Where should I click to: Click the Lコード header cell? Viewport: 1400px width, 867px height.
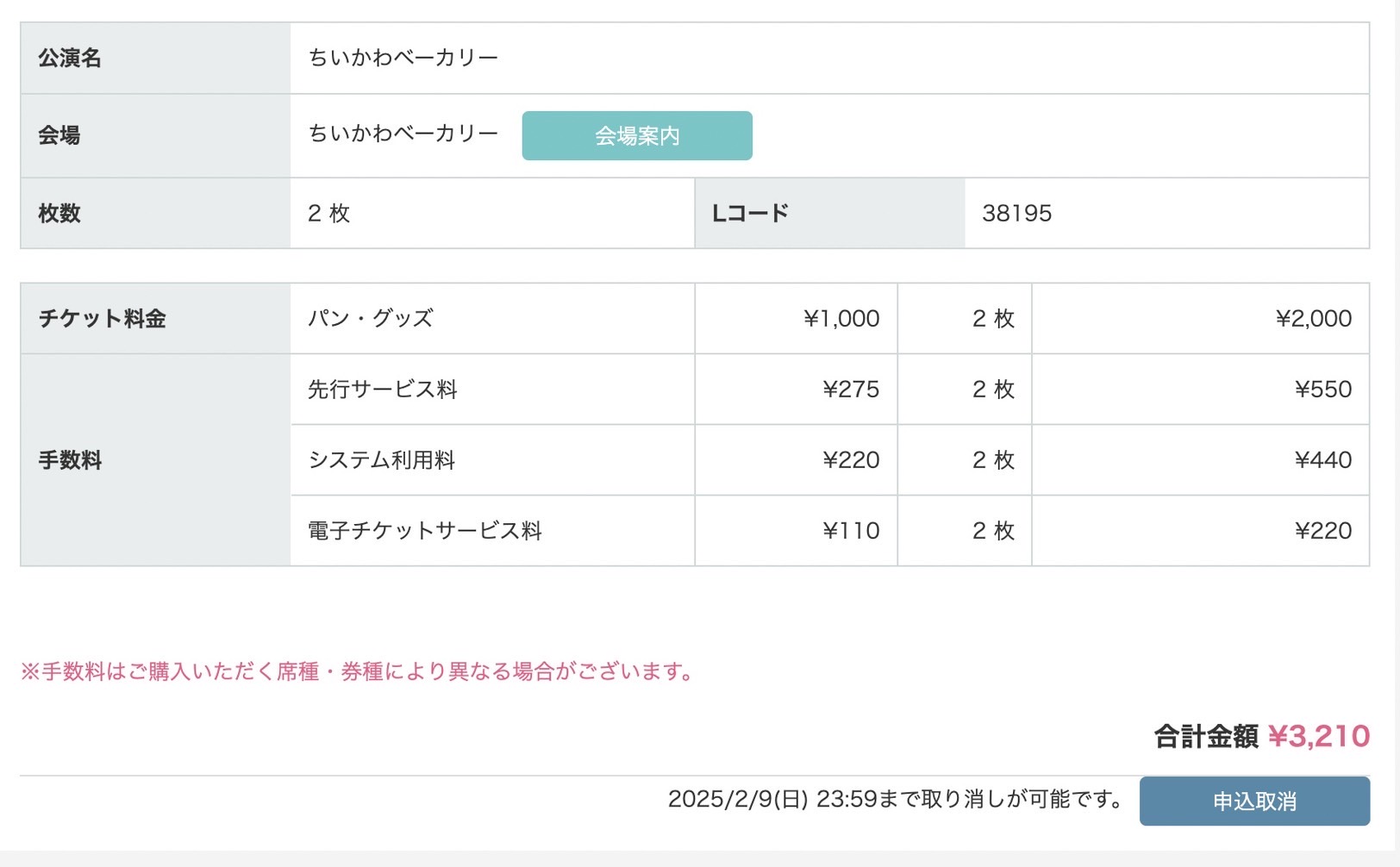point(750,213)
